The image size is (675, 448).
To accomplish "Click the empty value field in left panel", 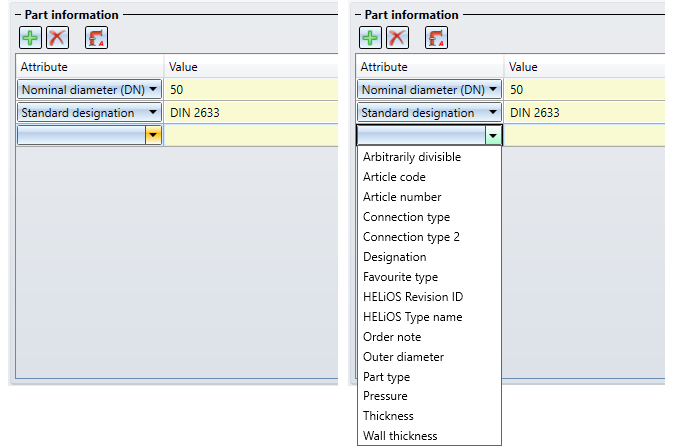I will coord(251,135).
